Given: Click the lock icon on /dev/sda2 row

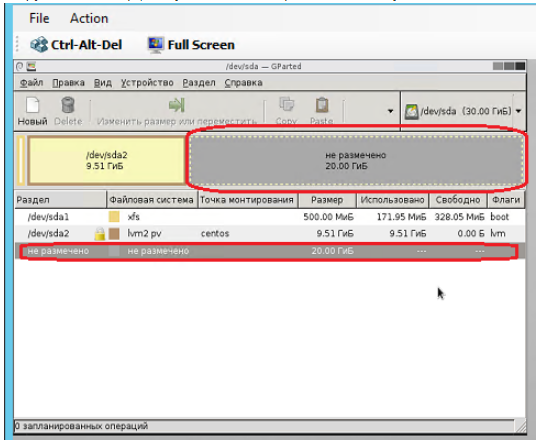Looking at the screenshot, I should (100, 234).
